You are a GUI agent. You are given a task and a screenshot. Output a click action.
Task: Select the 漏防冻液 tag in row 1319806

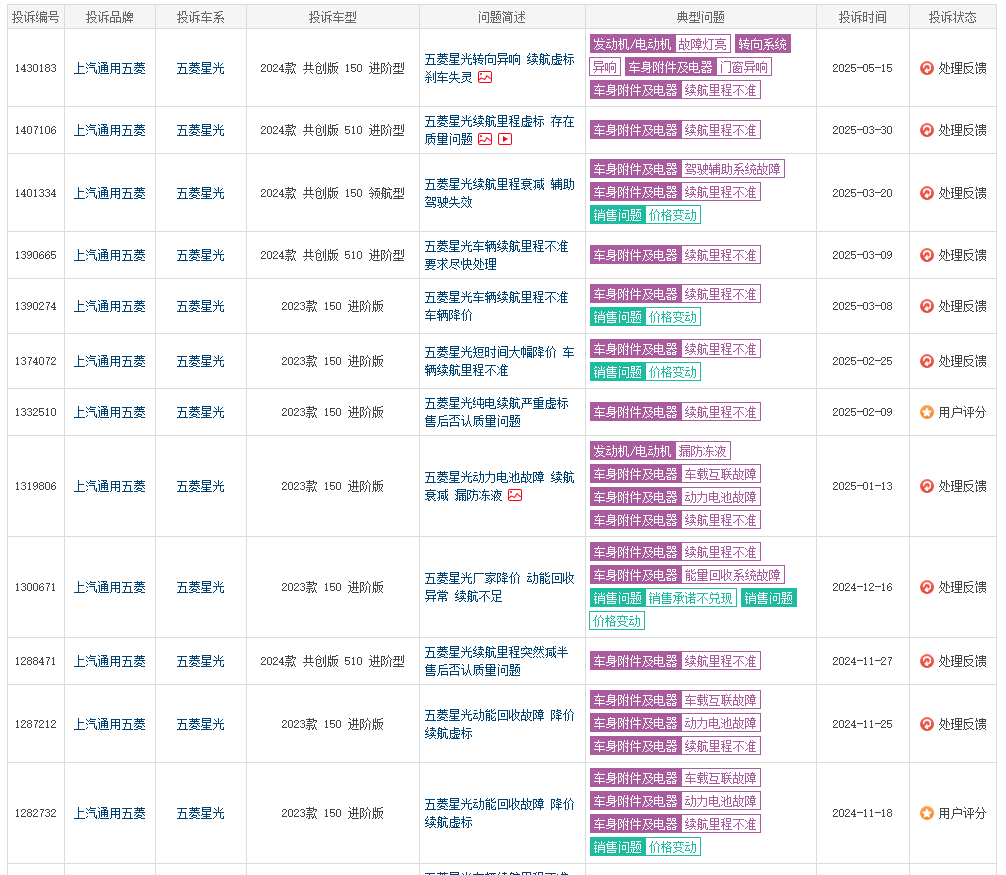click(703, 452)
